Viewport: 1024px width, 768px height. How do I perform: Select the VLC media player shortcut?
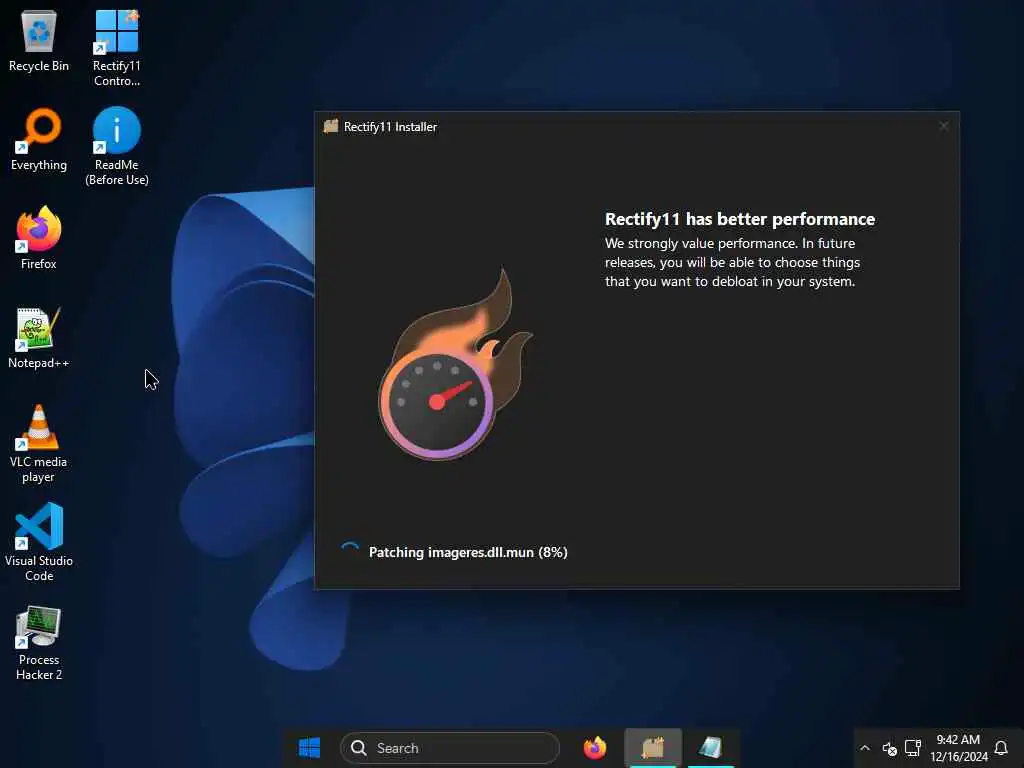pos(39,444)
